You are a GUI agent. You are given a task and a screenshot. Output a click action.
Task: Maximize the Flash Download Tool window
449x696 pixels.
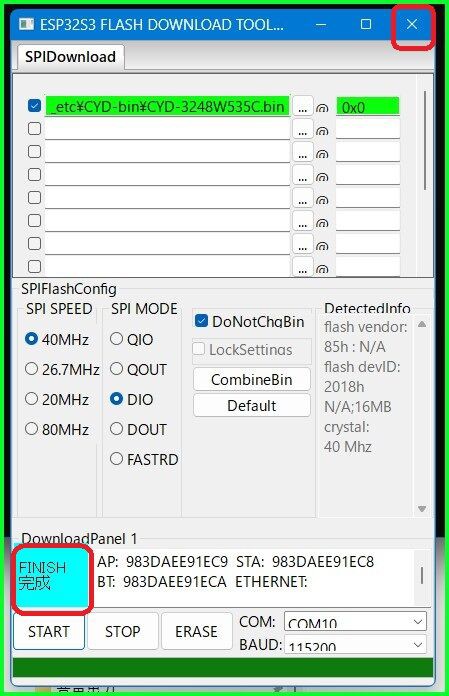tap(366, 24)
